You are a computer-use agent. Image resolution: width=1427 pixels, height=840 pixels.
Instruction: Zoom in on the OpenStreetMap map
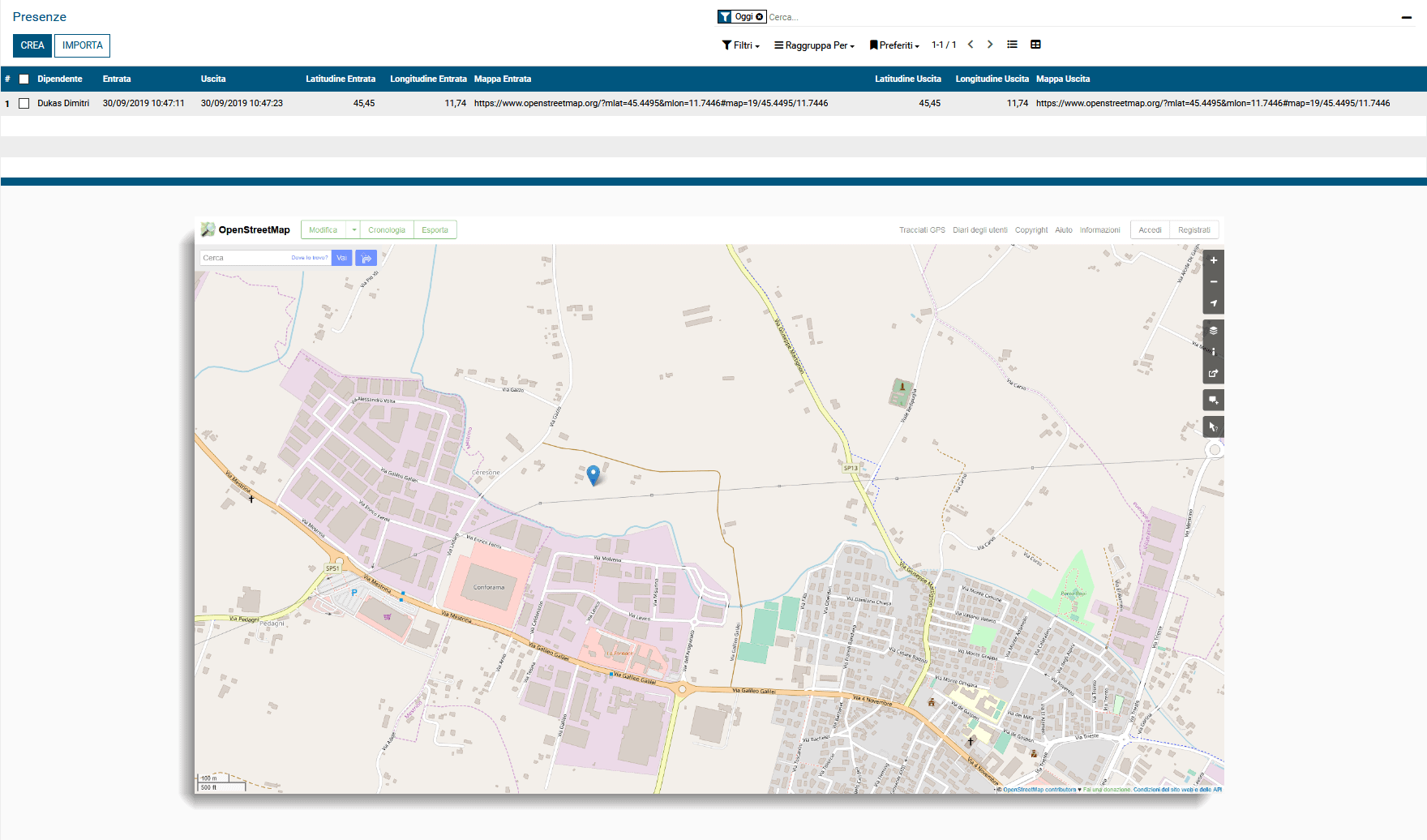pyautogui.click(x=1213, y=260)
